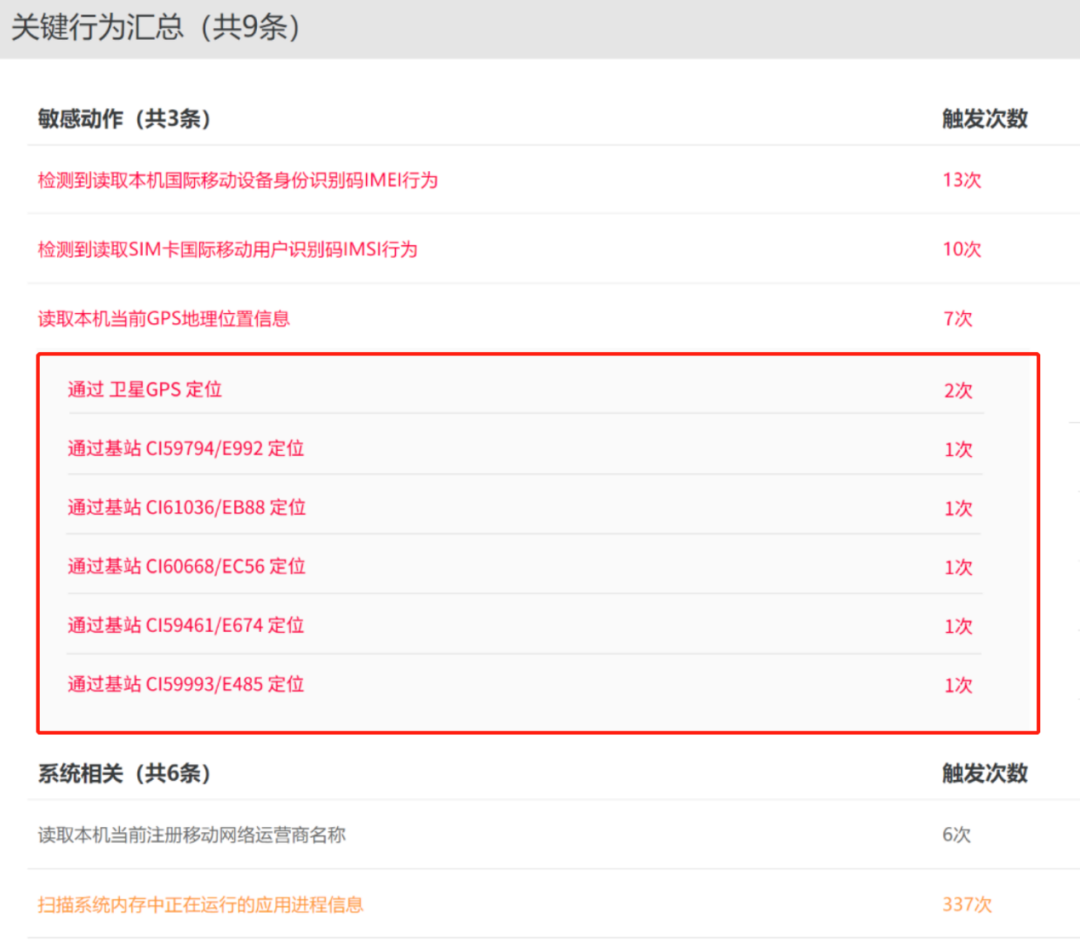This screenshot has width=1080, height=946.
Task: Click the 关键行为汇总 (共9条) panel title
Action: click(x=156, y=27)
